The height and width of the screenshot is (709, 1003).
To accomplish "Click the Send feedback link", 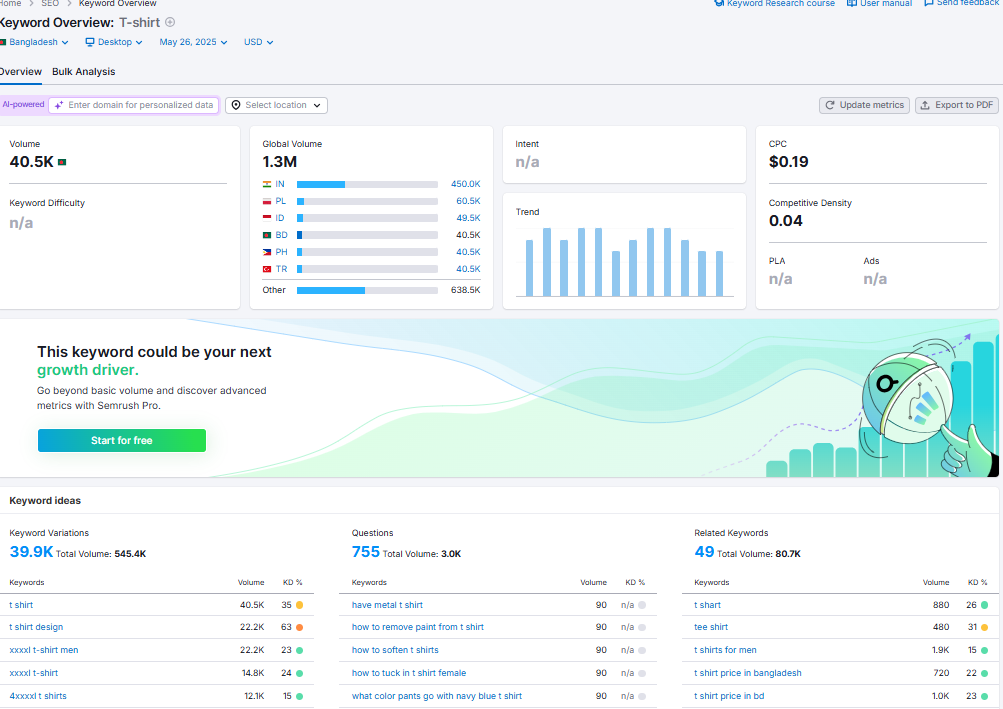I will tap(962, 3).
